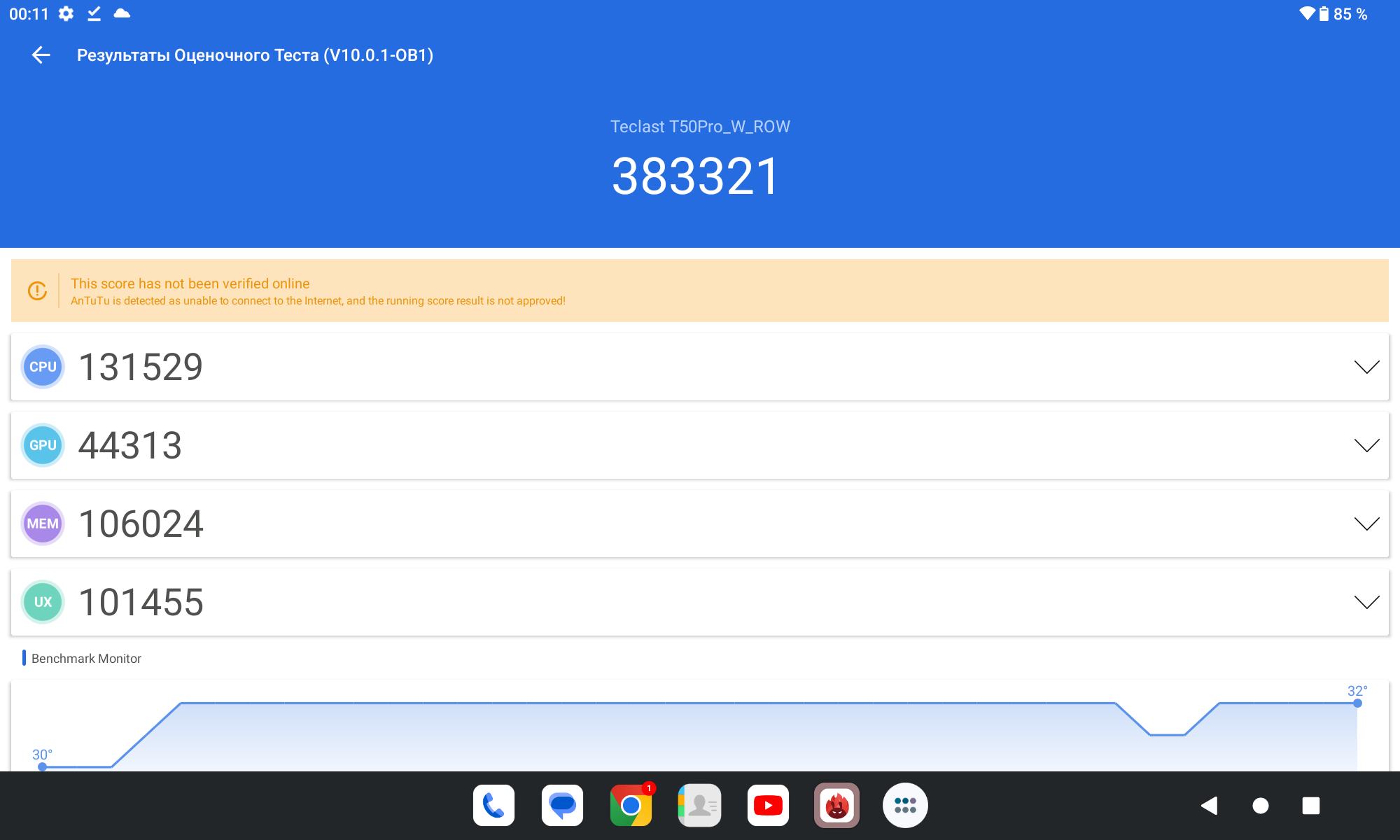Expand the UX score details
1400x840 pixels.
point(1366,602)
